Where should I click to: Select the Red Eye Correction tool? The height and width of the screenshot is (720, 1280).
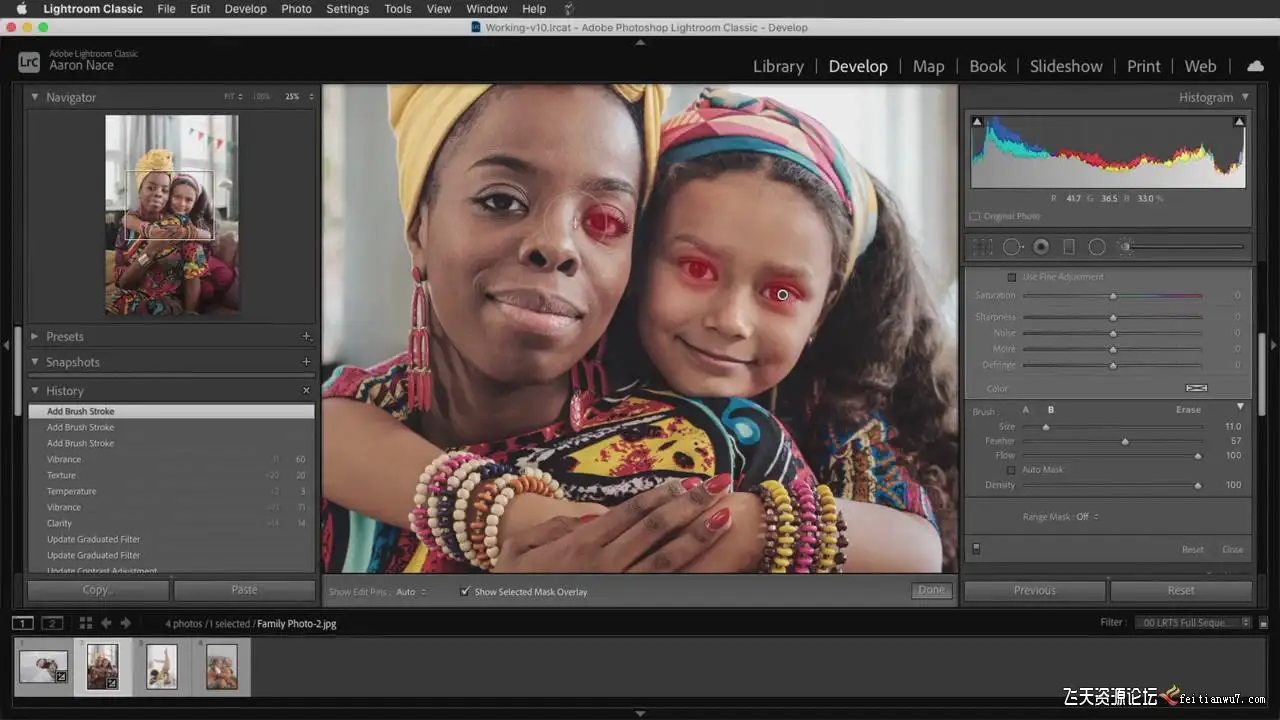point(1041,246)
